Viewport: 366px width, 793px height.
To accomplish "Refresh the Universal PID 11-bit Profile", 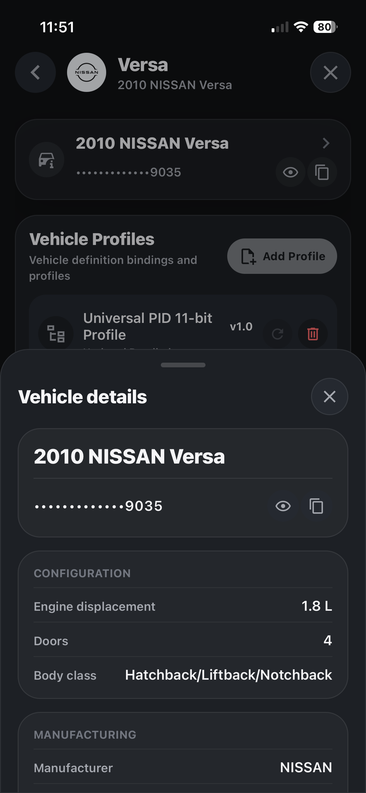I will pyautogui.click(x=277, y=334).
